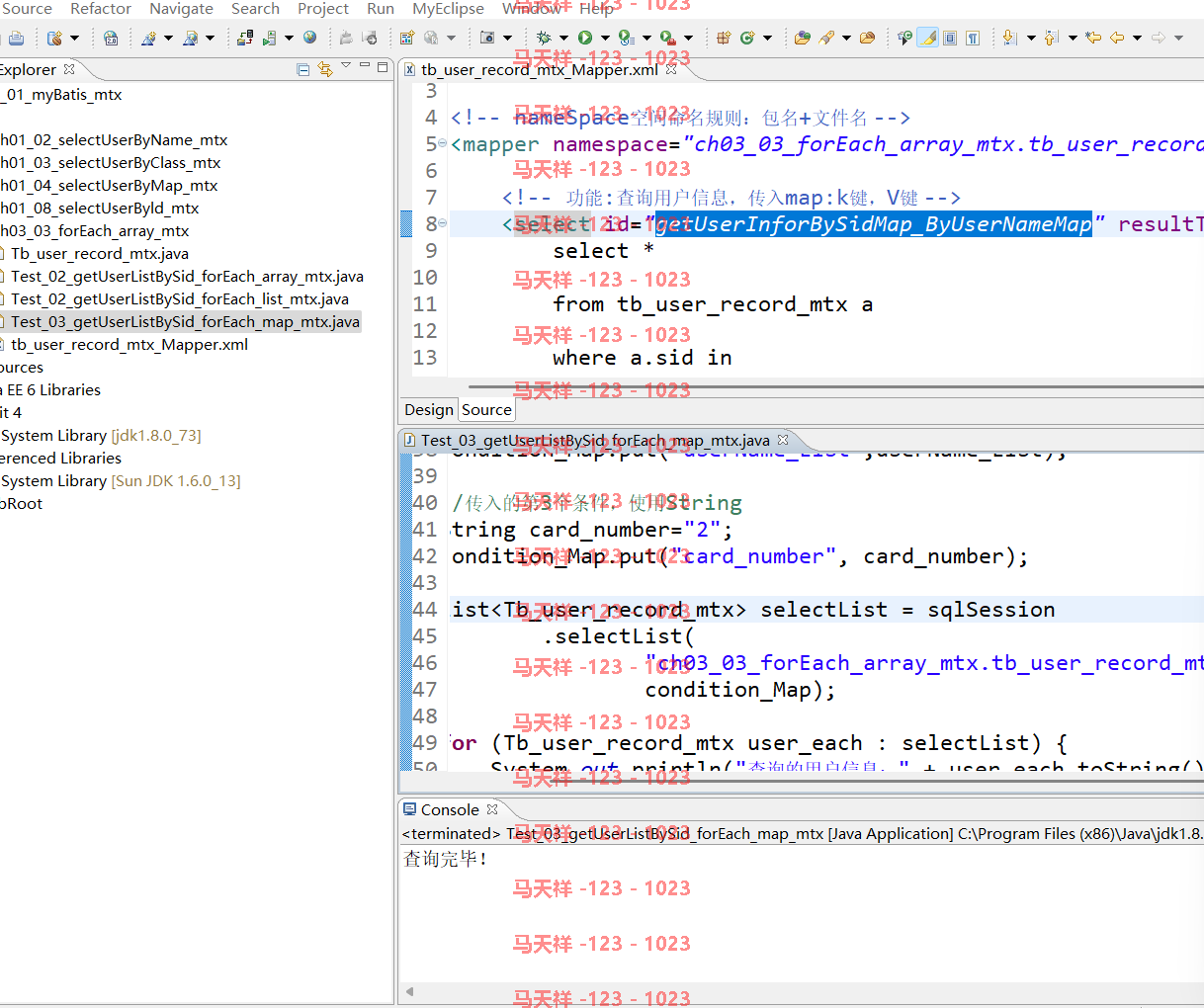
Task: Open the Back history dropdown arrow
Action: pos(1137,38)
